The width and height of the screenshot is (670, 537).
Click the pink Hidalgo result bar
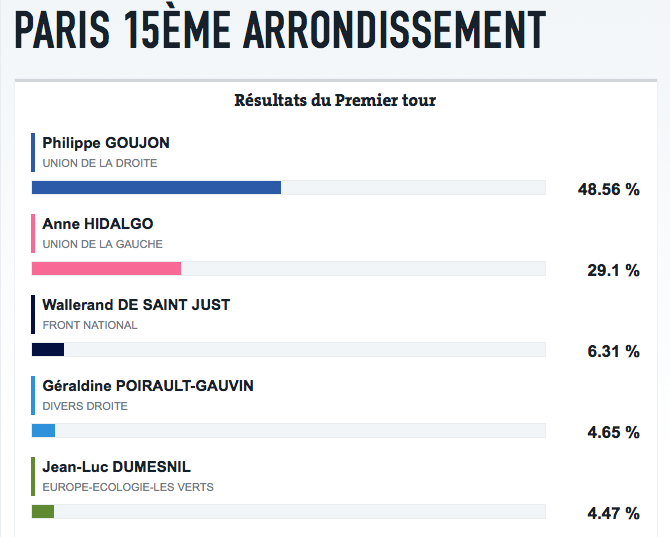(x=106, y=268)
